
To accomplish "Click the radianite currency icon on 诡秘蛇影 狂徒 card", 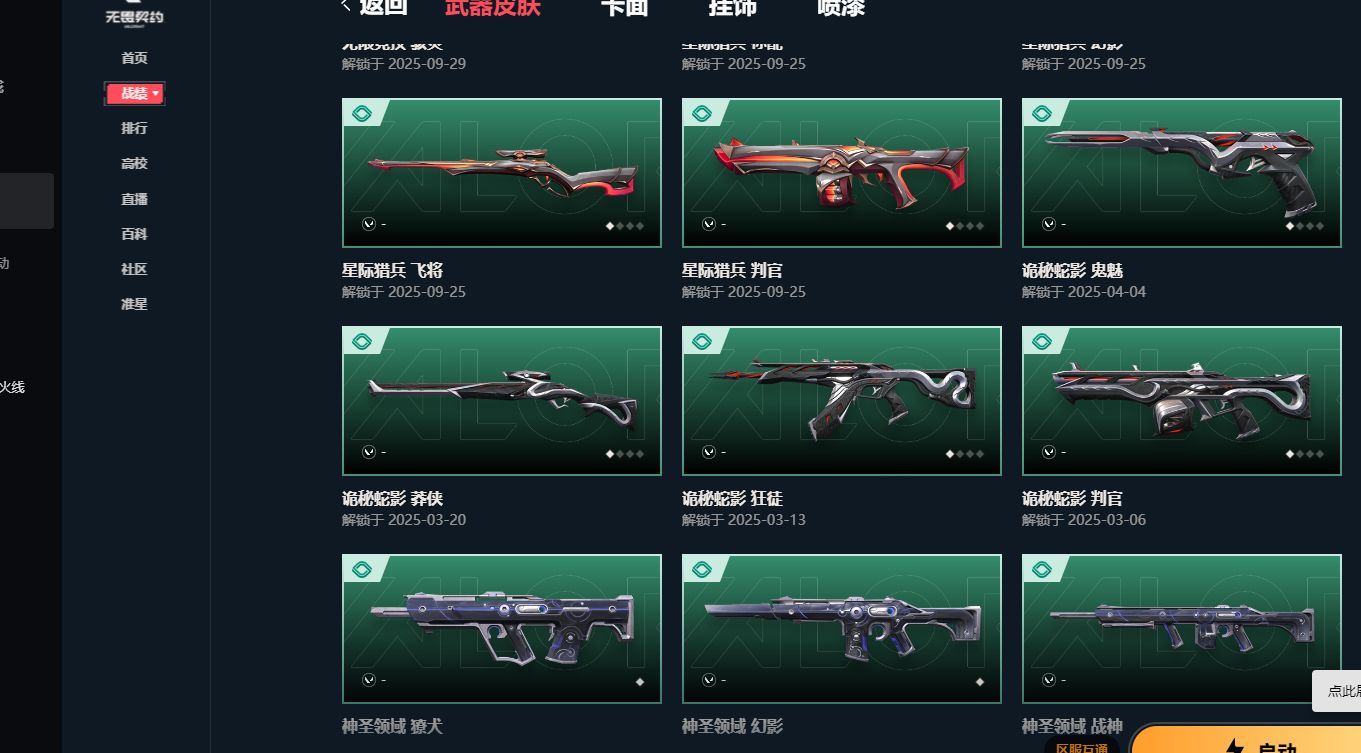I will coord(709,452).
